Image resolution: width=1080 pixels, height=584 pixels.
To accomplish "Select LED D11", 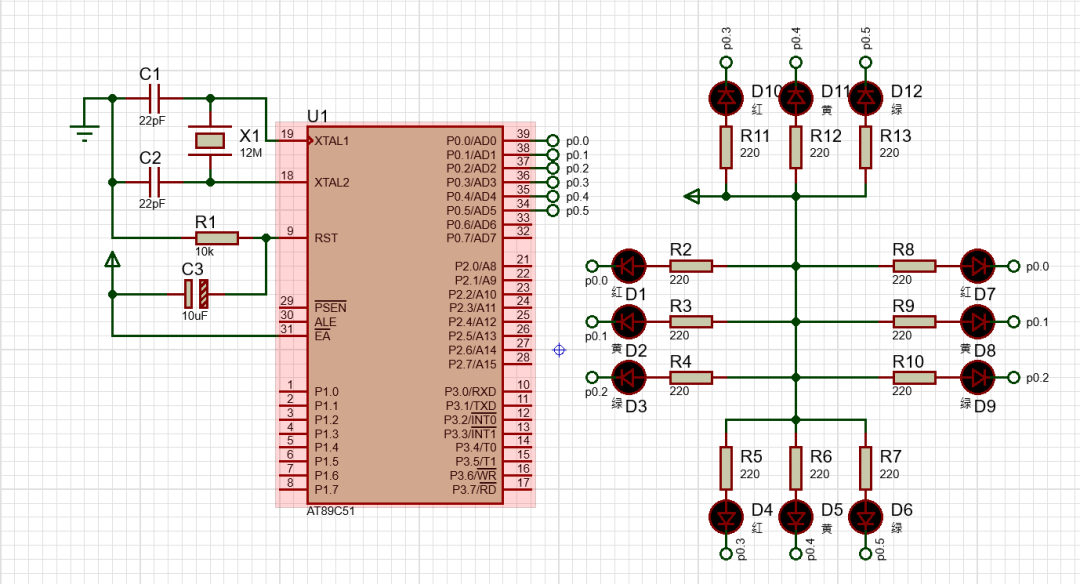I will [796, 98].
